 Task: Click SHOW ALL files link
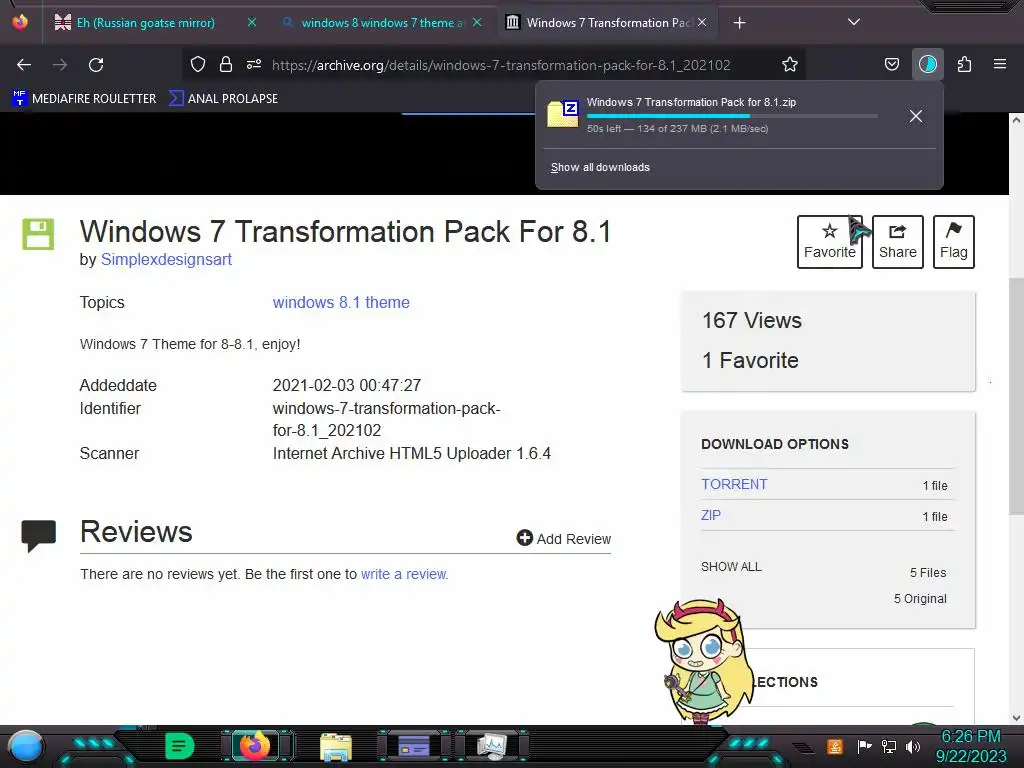pyautogui.click(x=731, y=567)
